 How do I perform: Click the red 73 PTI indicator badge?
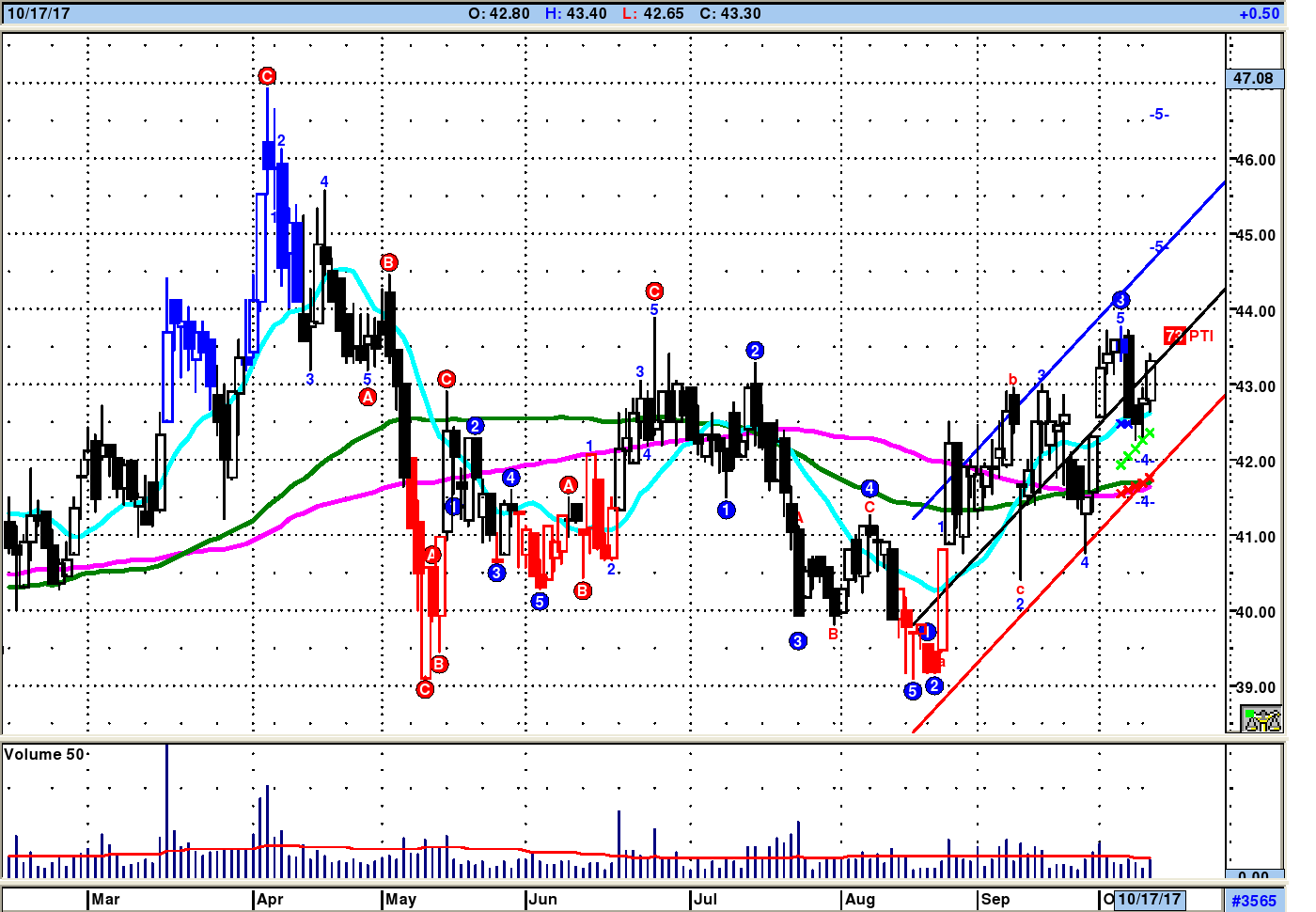click(x=1175, y=336)
